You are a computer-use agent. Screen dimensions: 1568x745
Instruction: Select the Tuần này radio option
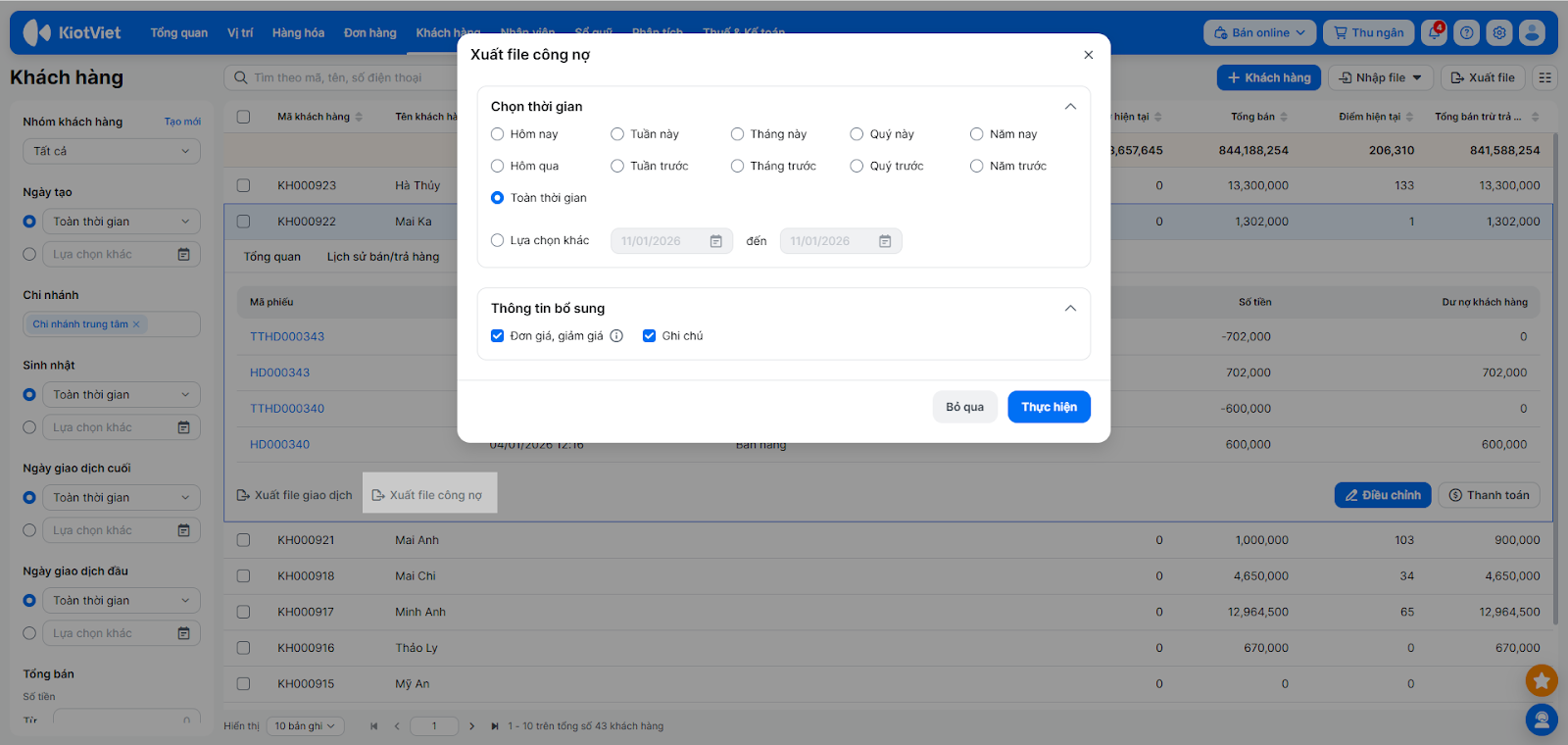click(x=617, y=134)
